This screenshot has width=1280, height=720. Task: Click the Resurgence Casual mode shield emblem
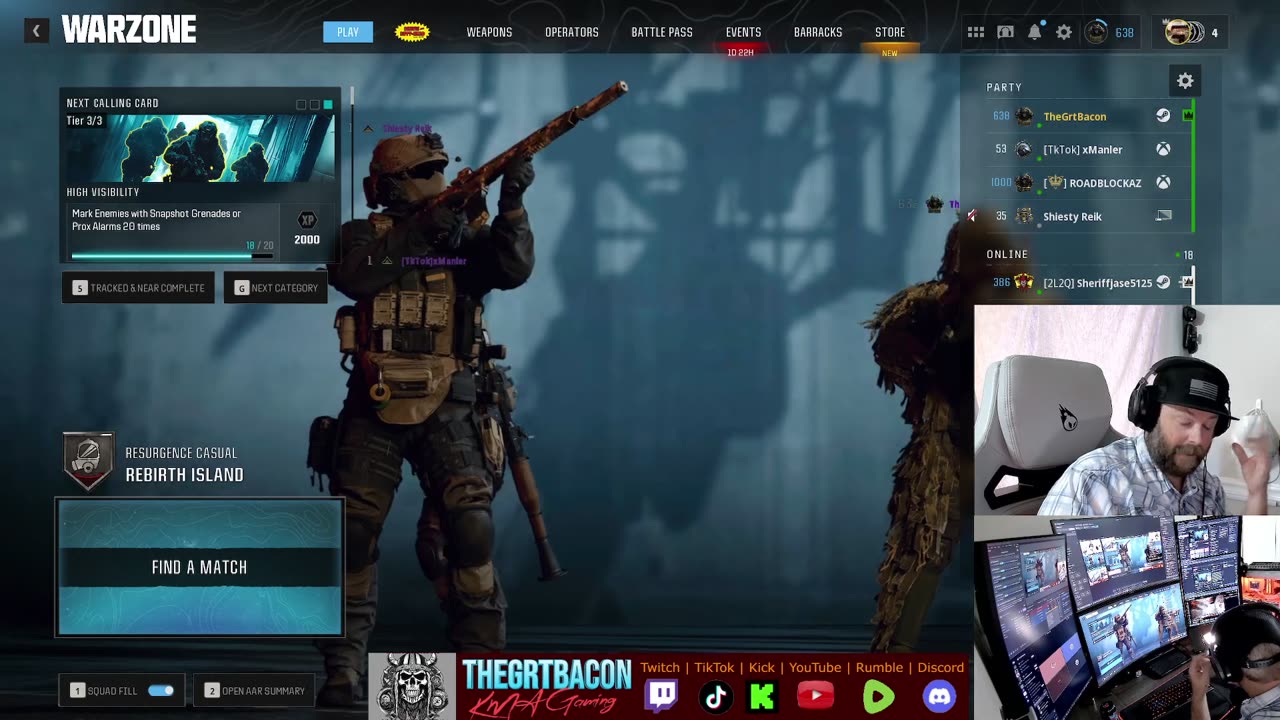pyautogui.click(x=87, y=460)
